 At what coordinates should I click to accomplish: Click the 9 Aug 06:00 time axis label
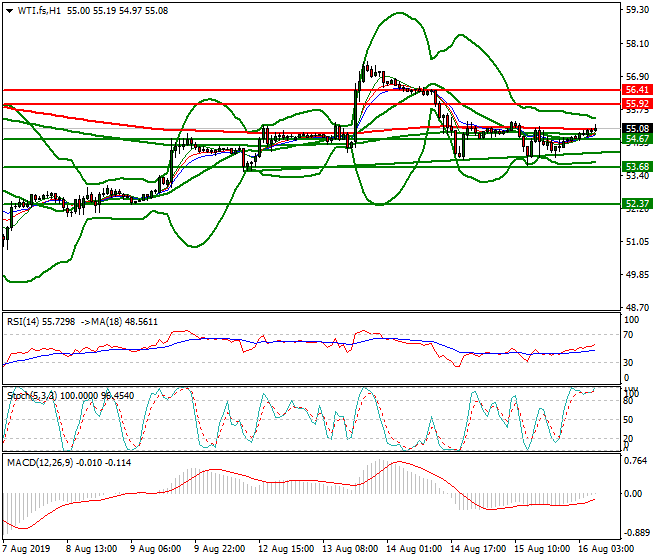pos(155,549)
